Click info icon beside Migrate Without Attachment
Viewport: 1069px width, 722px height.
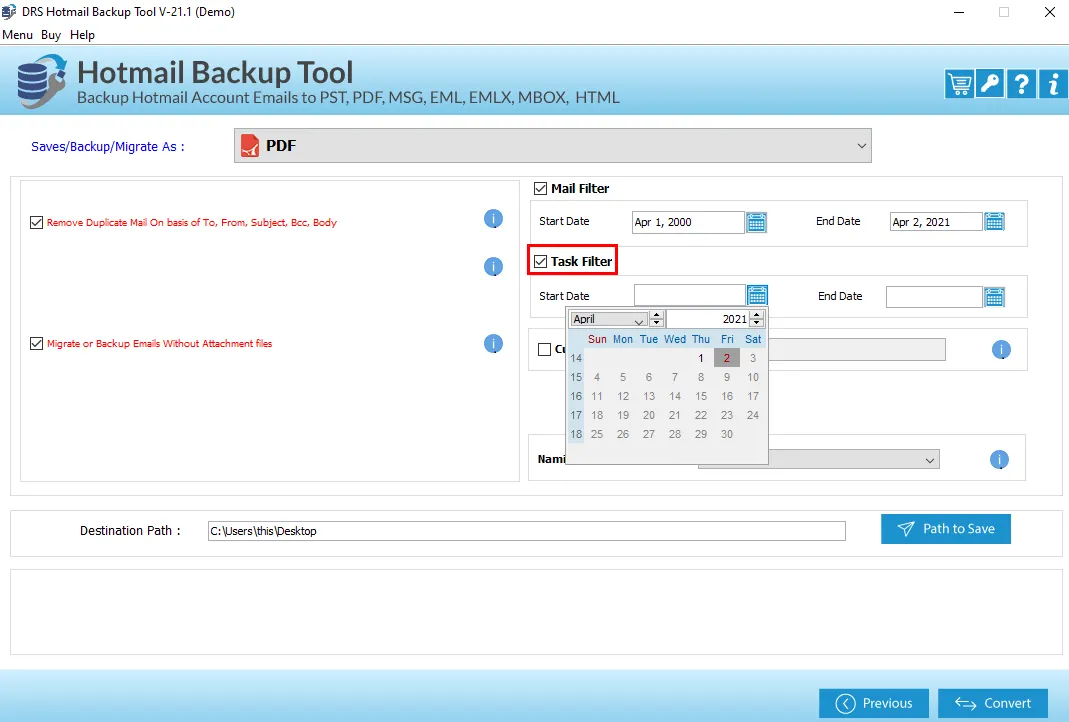(494, 344)
